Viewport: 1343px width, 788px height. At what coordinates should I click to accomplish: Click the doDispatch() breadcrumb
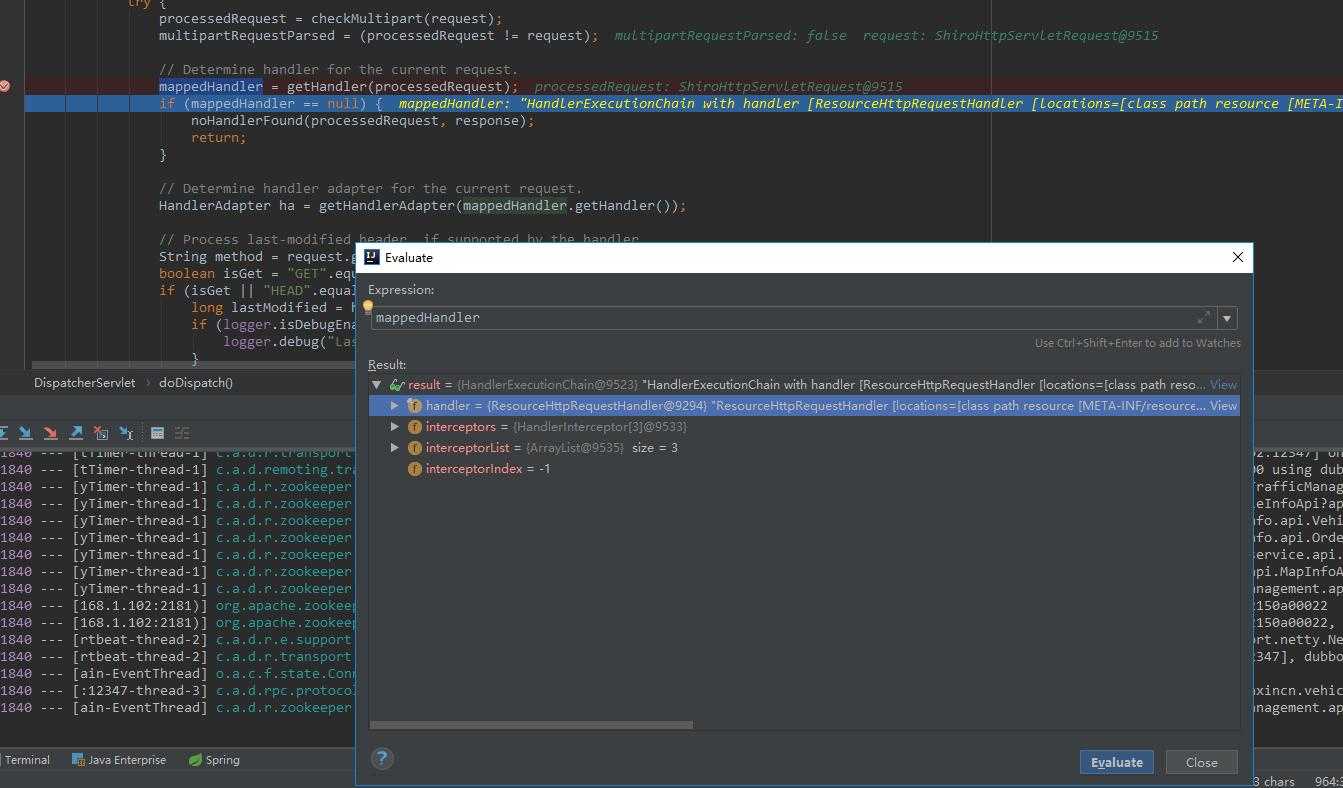coord(196,383)
